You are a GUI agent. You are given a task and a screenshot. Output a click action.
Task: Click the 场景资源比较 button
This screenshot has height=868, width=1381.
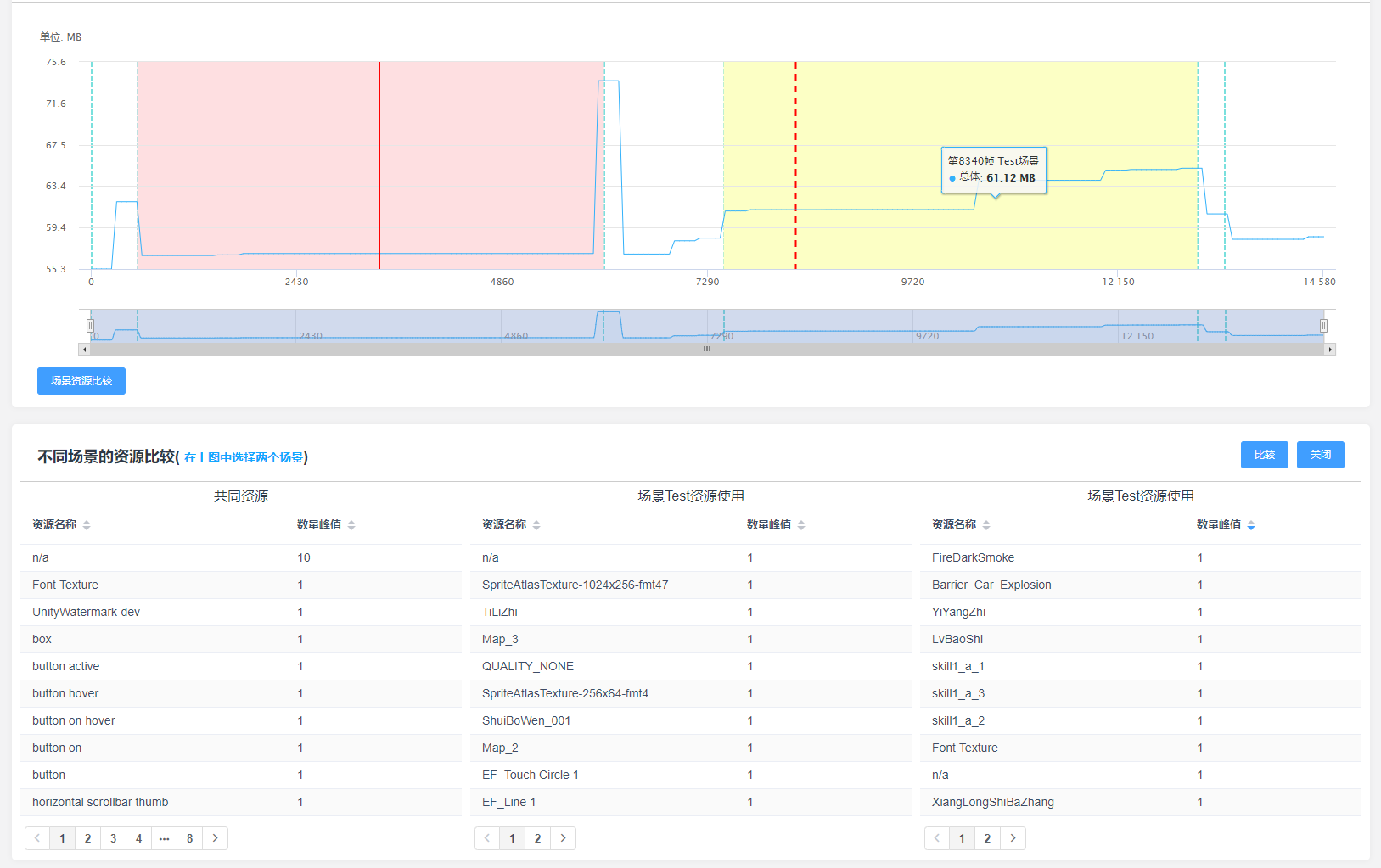81,381
